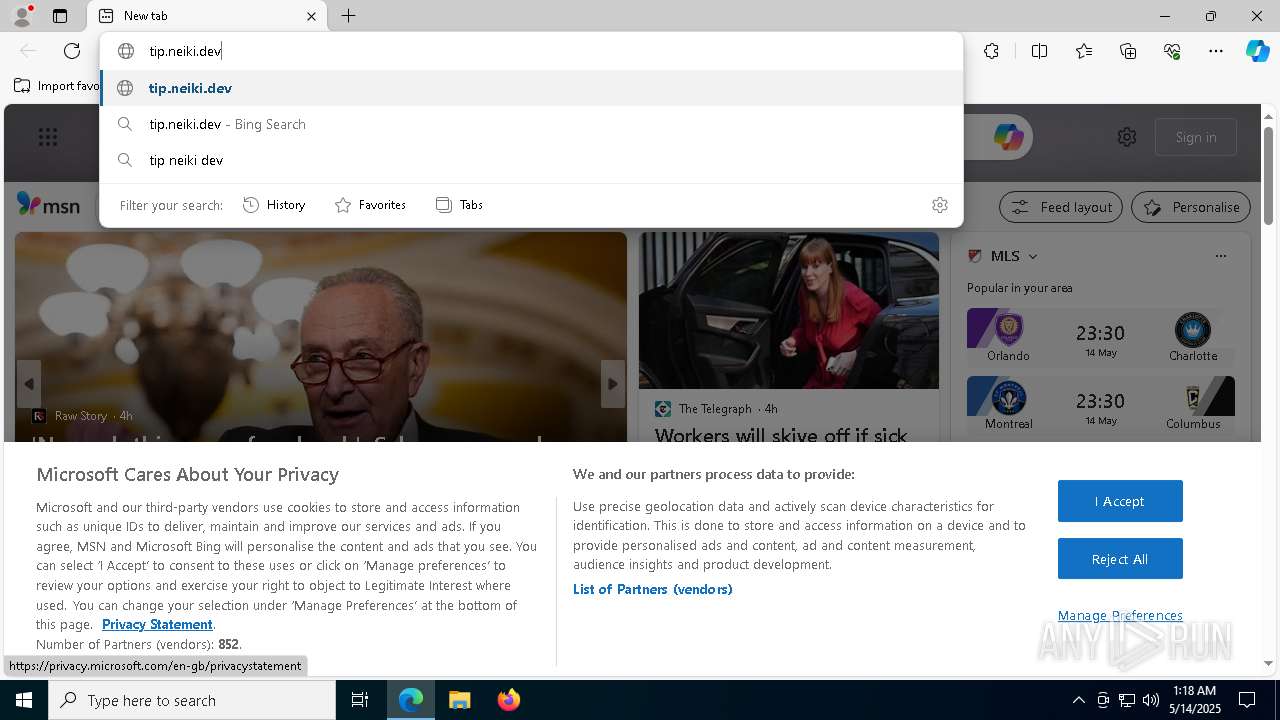The width and height of the screenshot is (1280, 720).
Task: Filter search by History
Action: [x=274, y=205]
